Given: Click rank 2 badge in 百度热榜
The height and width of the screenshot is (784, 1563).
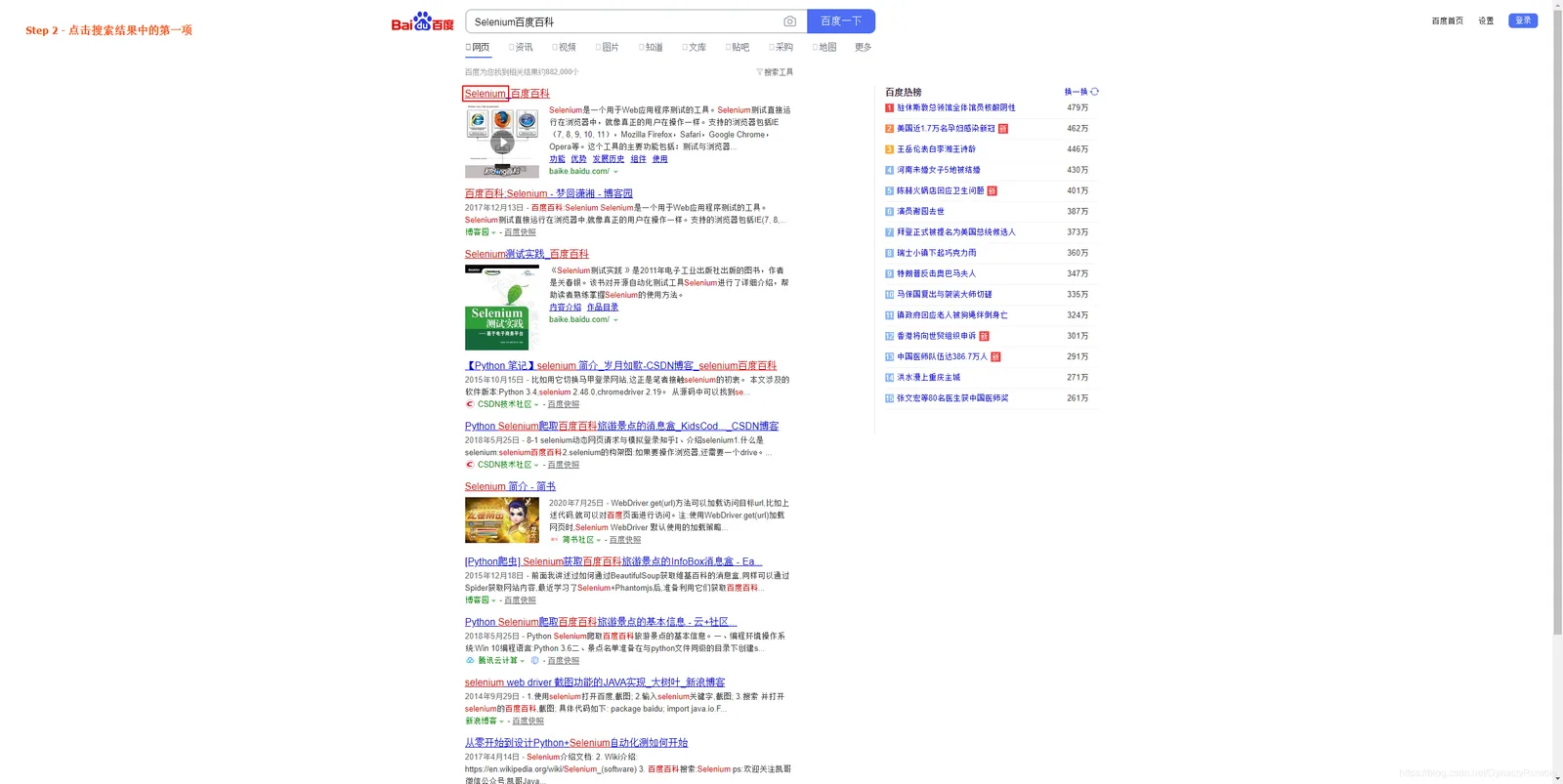Looking at the screenshot, I should [889, 129].
